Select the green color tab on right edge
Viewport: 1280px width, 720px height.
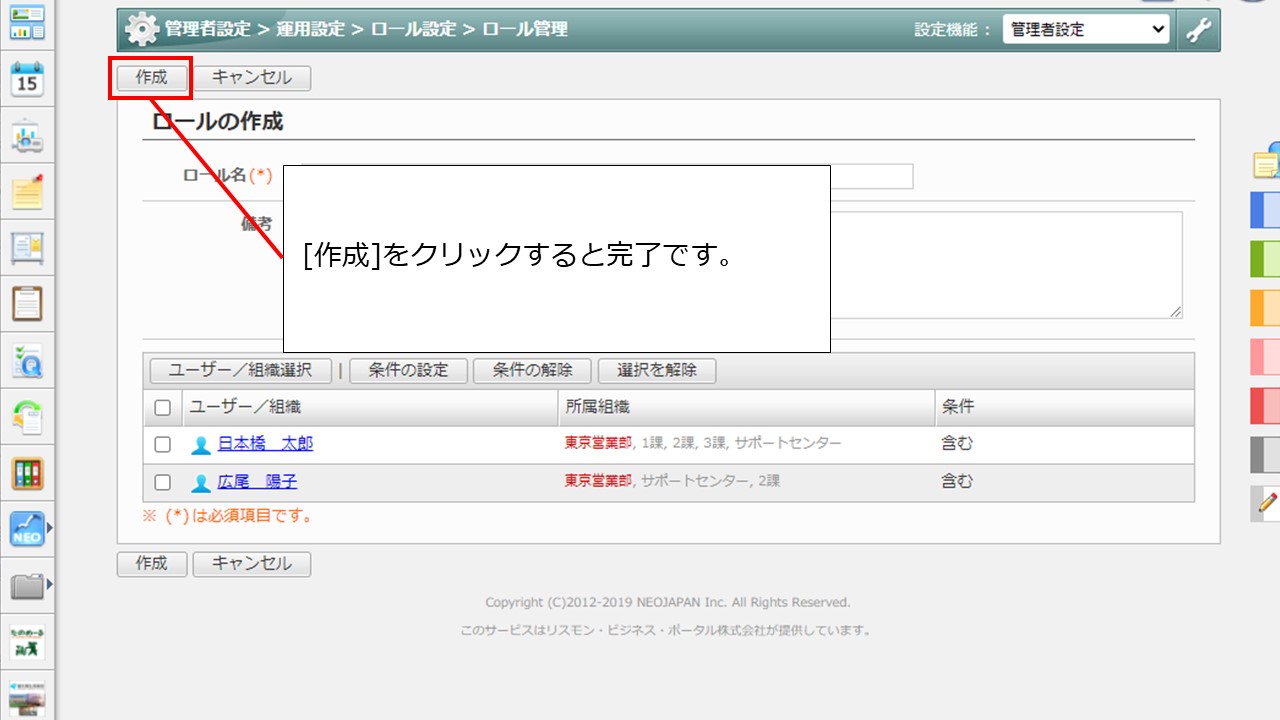pos(1266,258)
